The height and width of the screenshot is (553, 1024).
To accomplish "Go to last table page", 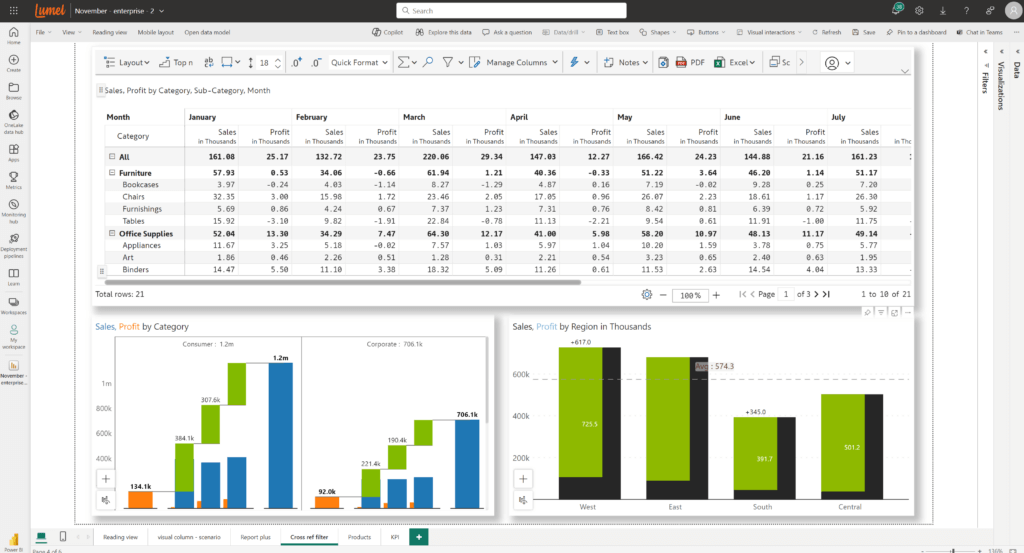I will click(826, 294).
